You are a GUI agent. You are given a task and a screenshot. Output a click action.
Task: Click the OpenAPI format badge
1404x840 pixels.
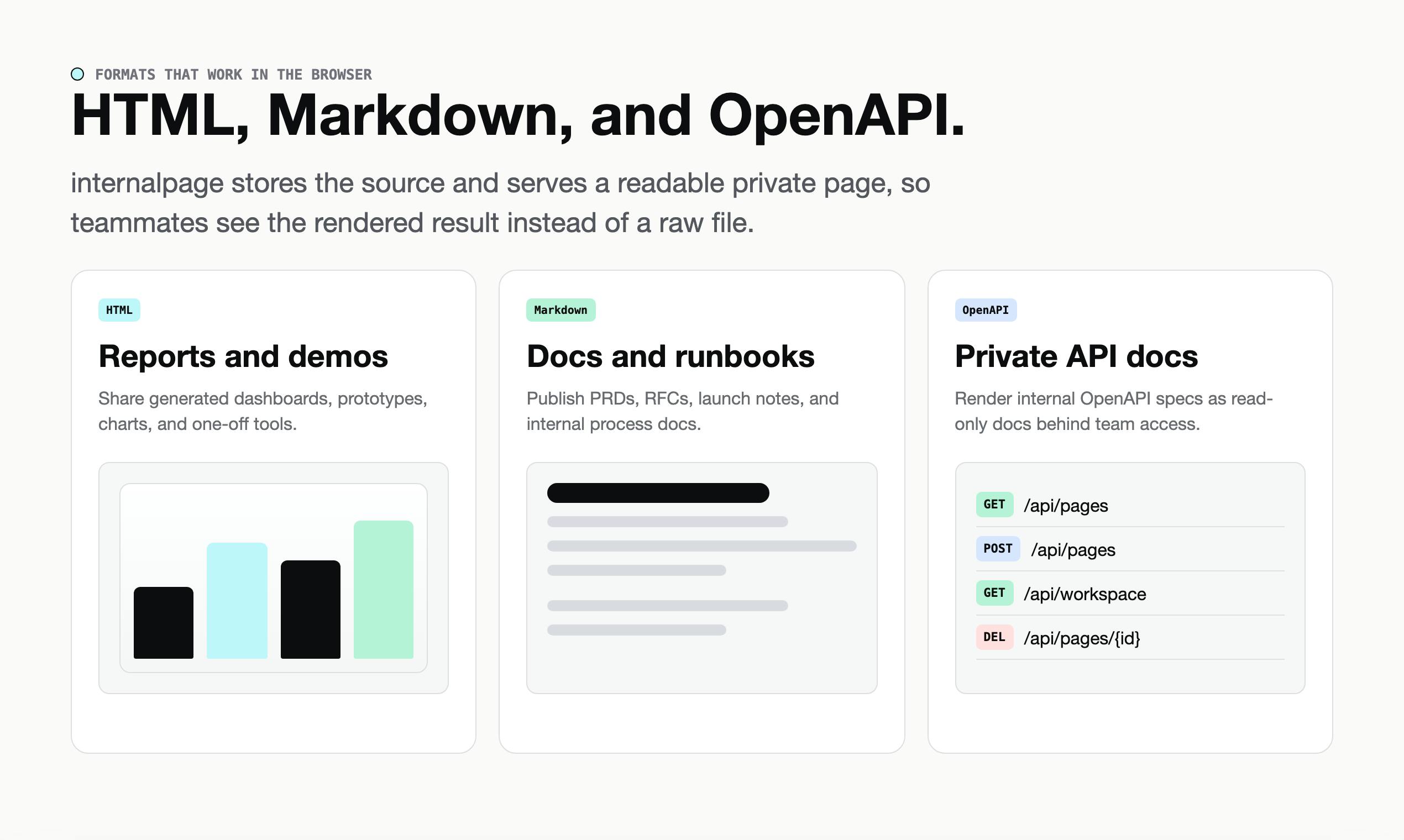point(986,310)
